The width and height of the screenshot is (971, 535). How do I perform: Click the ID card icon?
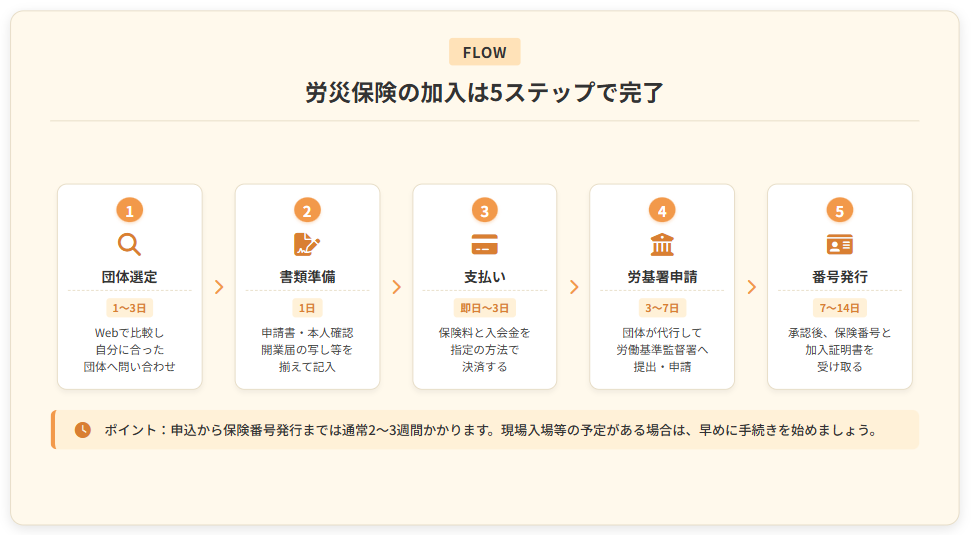[840, 244]
